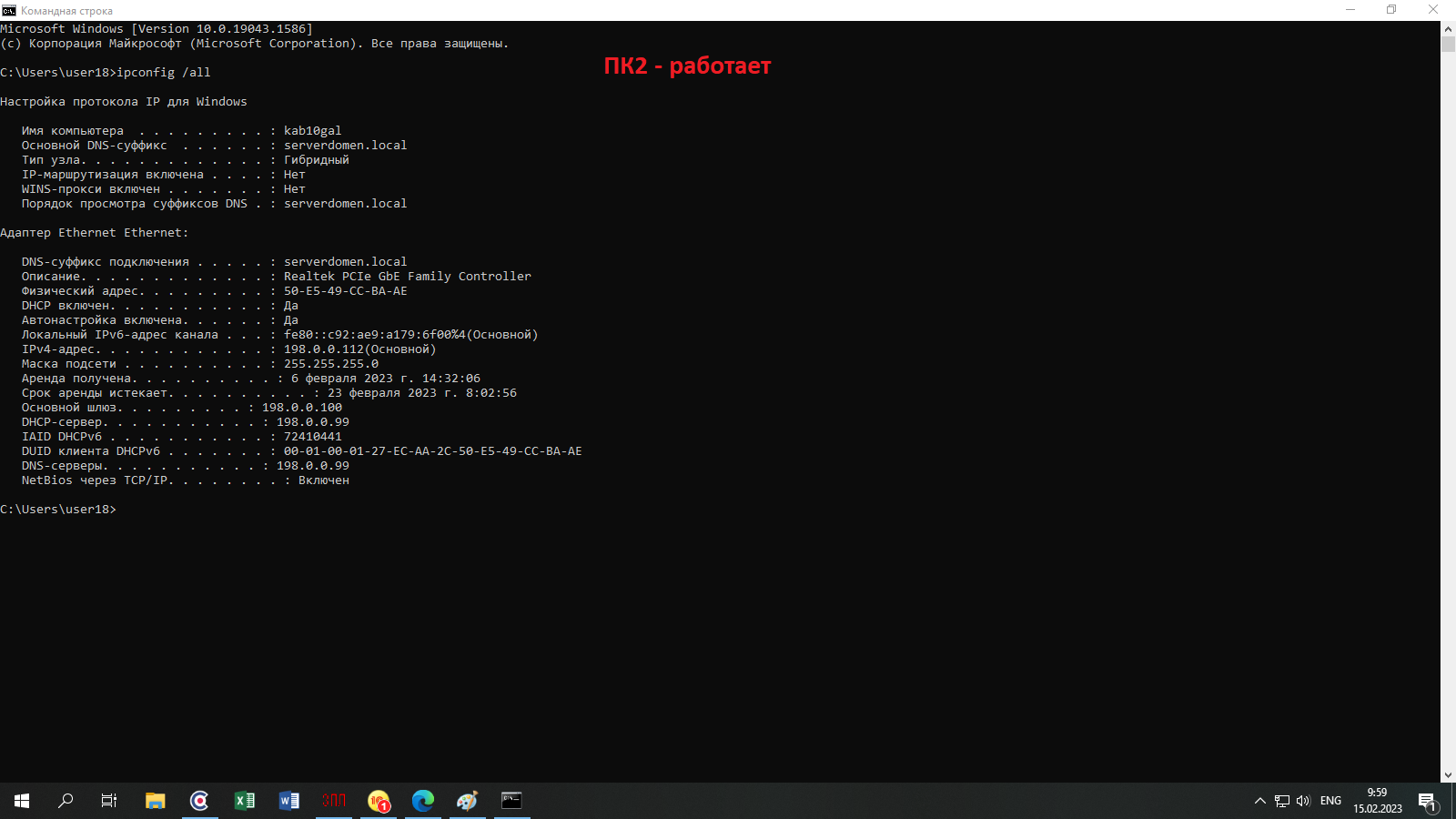Open the red ЗПП application icon
Image resolution: width=1456 pixels, height=819 pixels.
coord(334,801)
